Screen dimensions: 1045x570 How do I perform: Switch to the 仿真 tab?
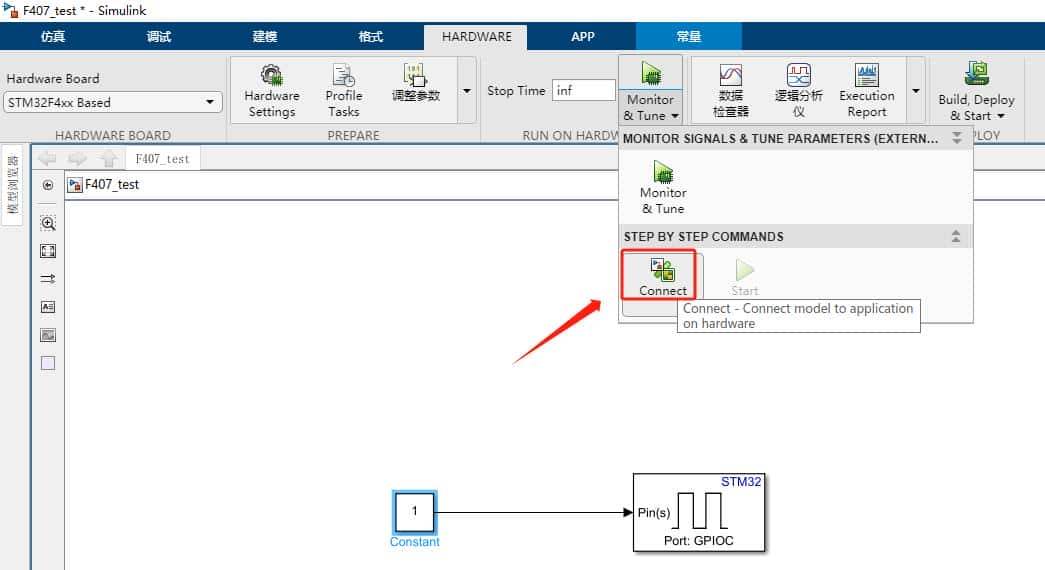(53, 37)
